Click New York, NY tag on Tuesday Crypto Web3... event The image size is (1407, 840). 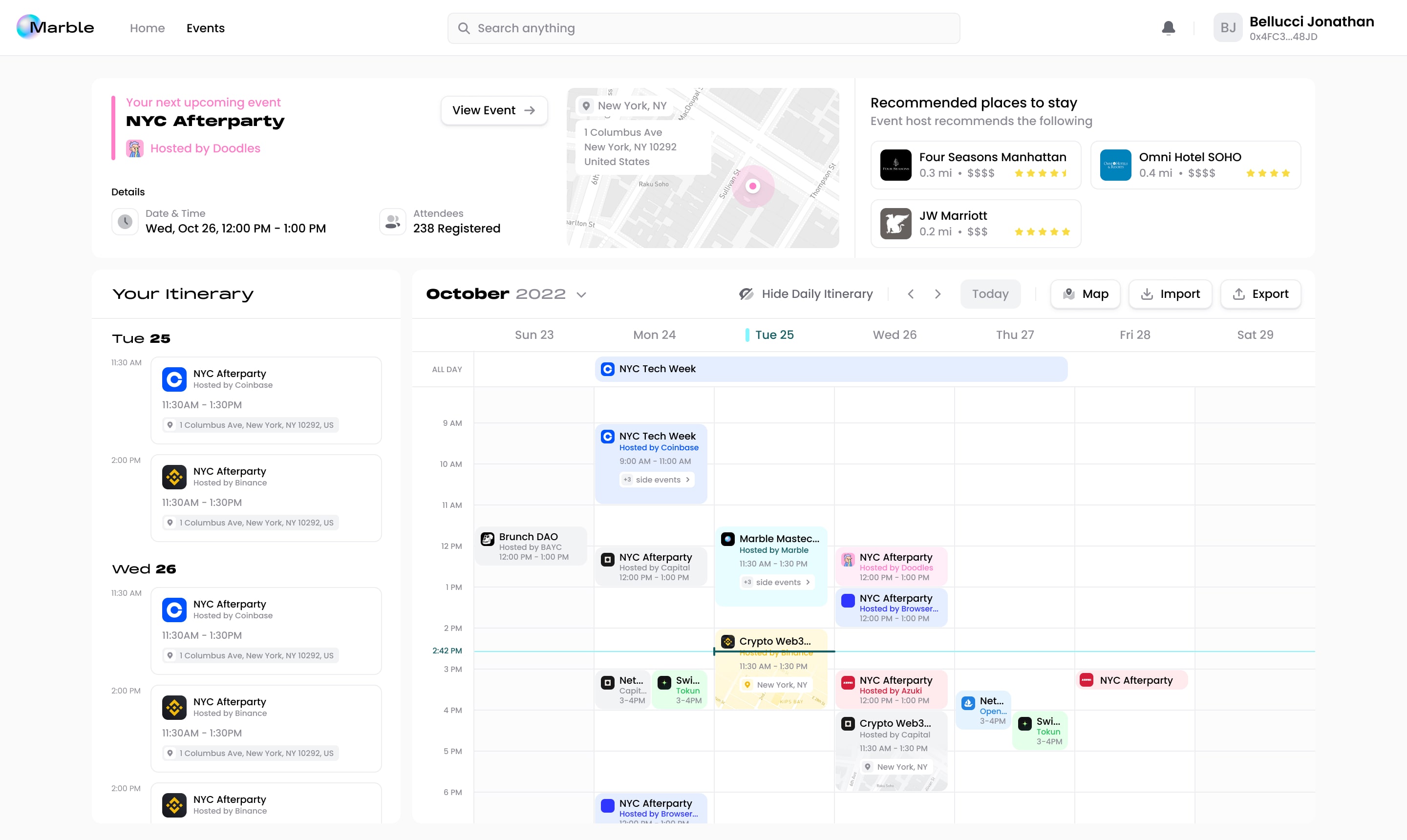pyautogui.click(x=775, y=684)
